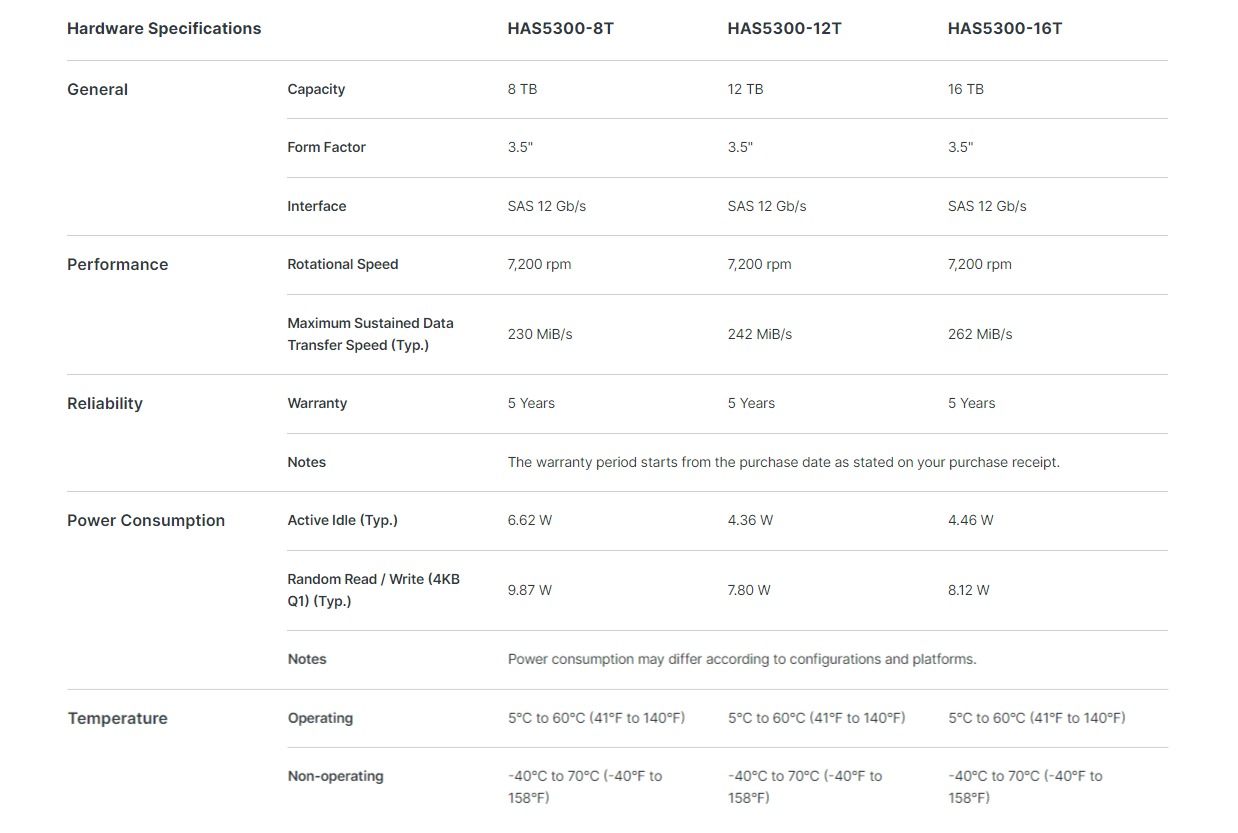Image resolution: width=1238 pixels, height=833 pixels.
Task: Click the Power Consumption section label
Action: 146,520
